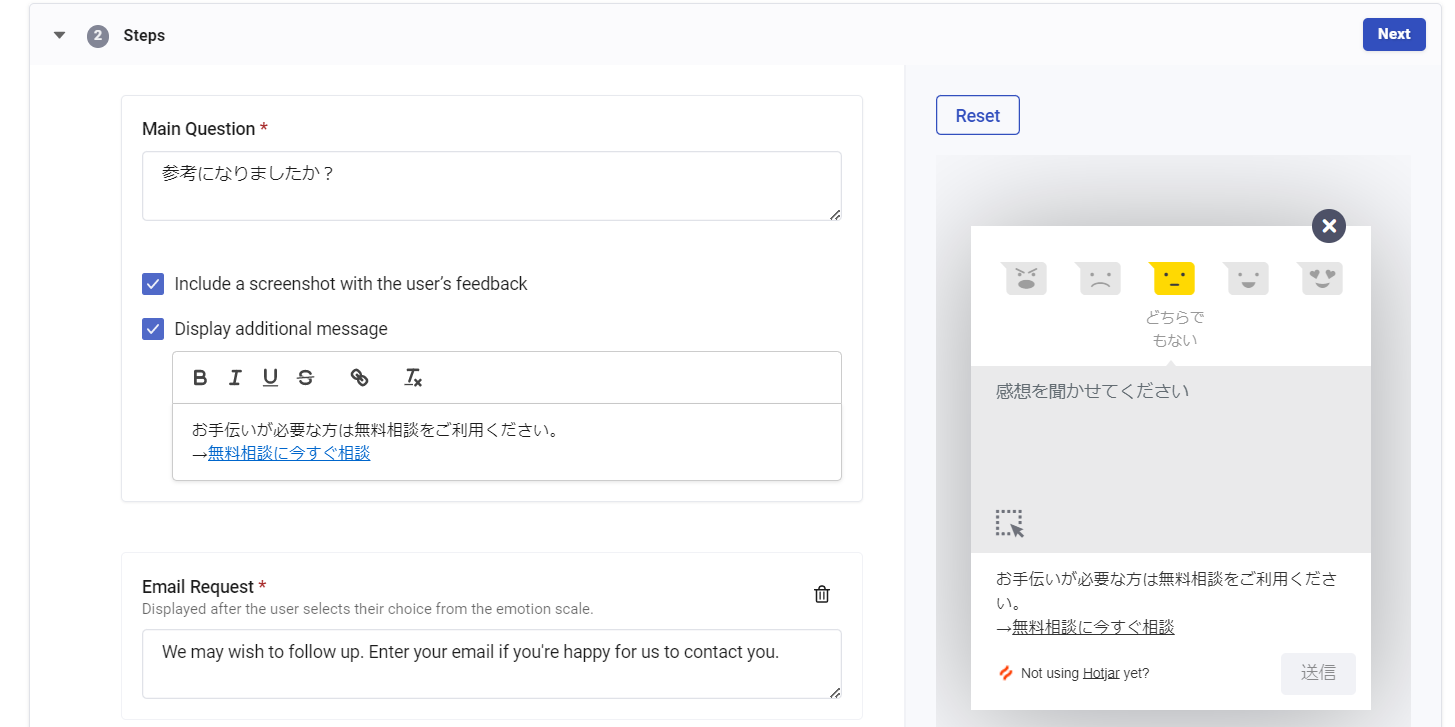Select the angry face emotion in preview
Viewport: 1455px width, 727px height.
(1024, 278)
